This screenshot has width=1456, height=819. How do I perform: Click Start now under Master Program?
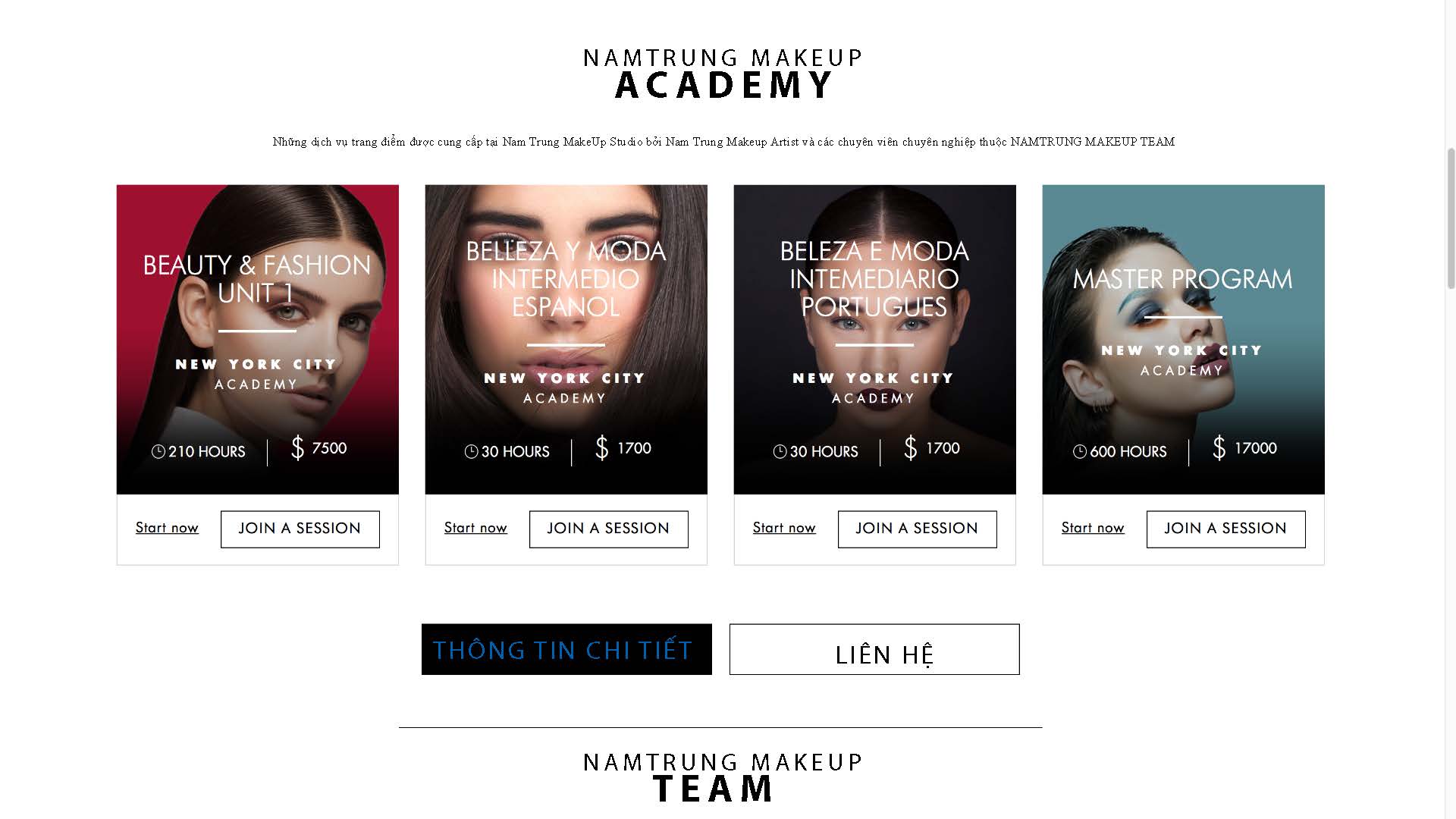1093,528
